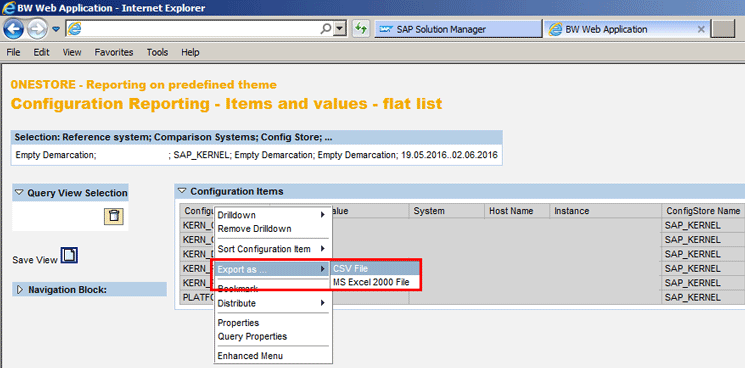The image size is (745, 368).
Task: Click the Internet Explorer title bar icon
Action: point(8,8)
